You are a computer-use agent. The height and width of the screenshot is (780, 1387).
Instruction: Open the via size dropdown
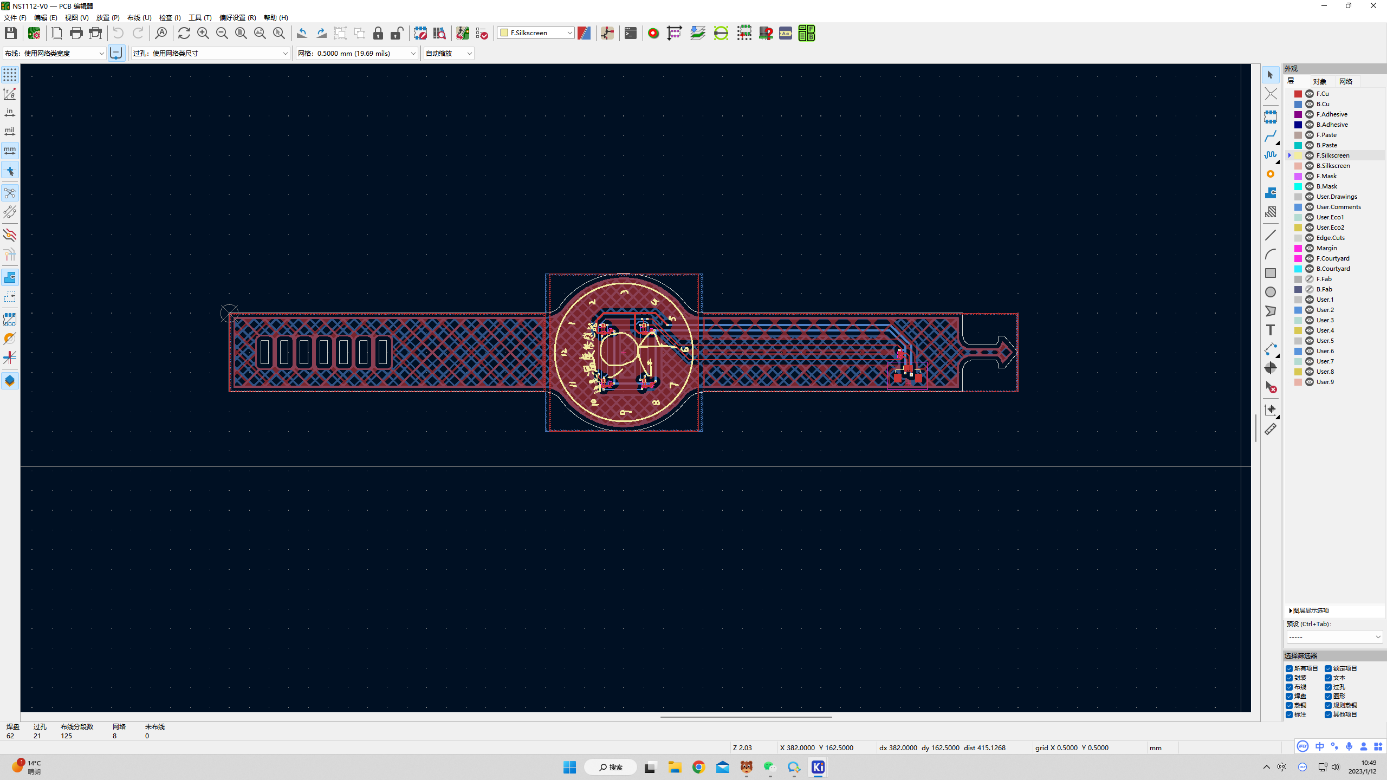[x=210, y=53]
